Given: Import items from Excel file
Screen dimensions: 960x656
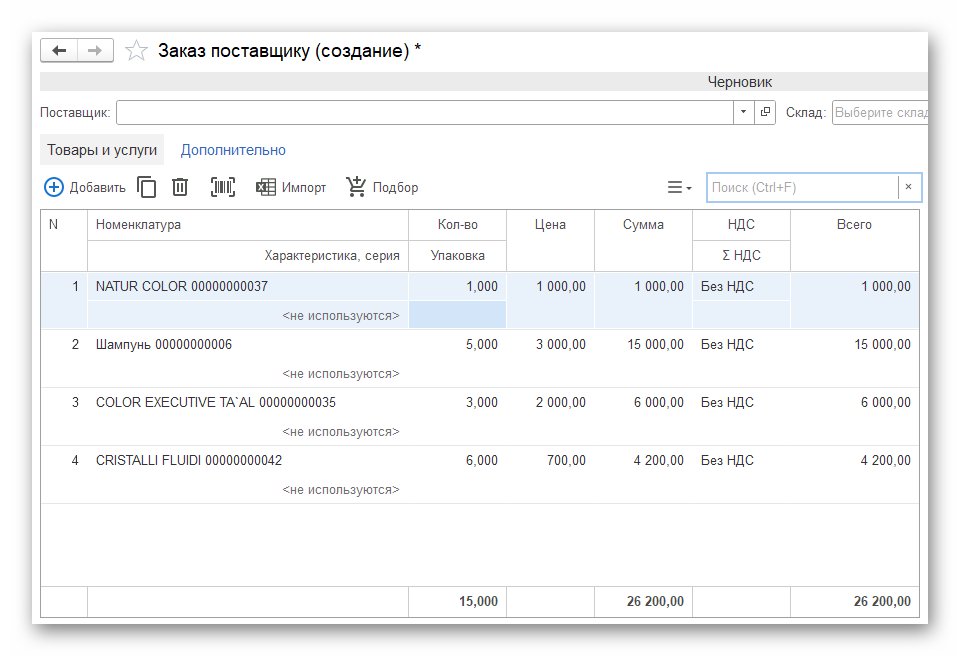Looking at the screenshot, I should point(292,187).
